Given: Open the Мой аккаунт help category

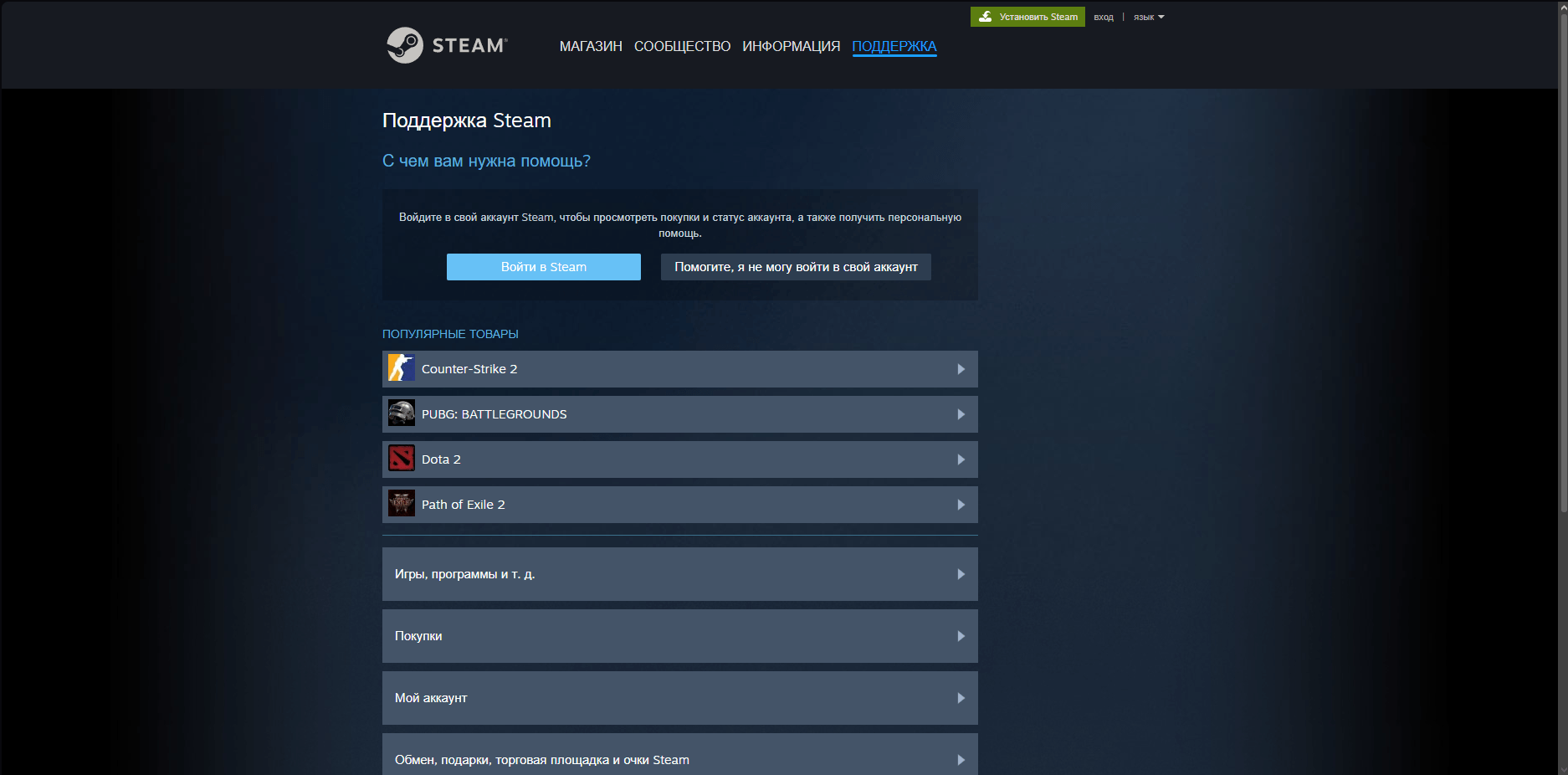Looking at the screenshot, I should click(680, 698).
